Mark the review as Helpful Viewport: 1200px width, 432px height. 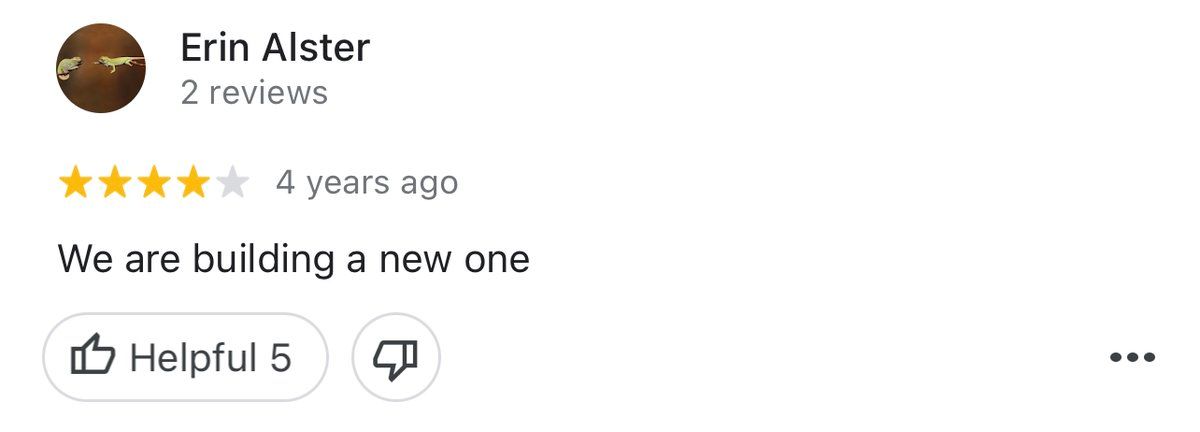tap(185, 357)
